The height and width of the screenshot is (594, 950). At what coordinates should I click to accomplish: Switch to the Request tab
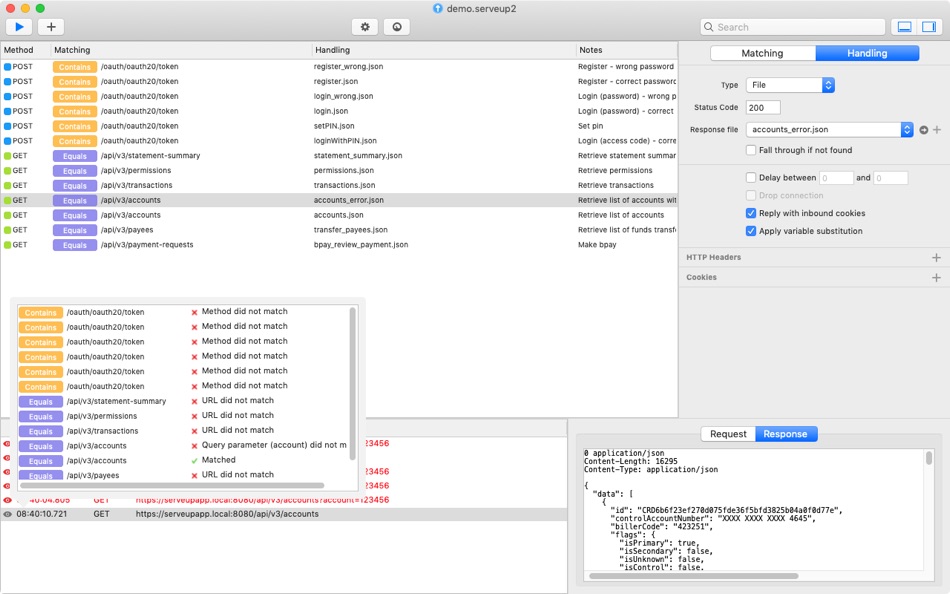(728, 434)
